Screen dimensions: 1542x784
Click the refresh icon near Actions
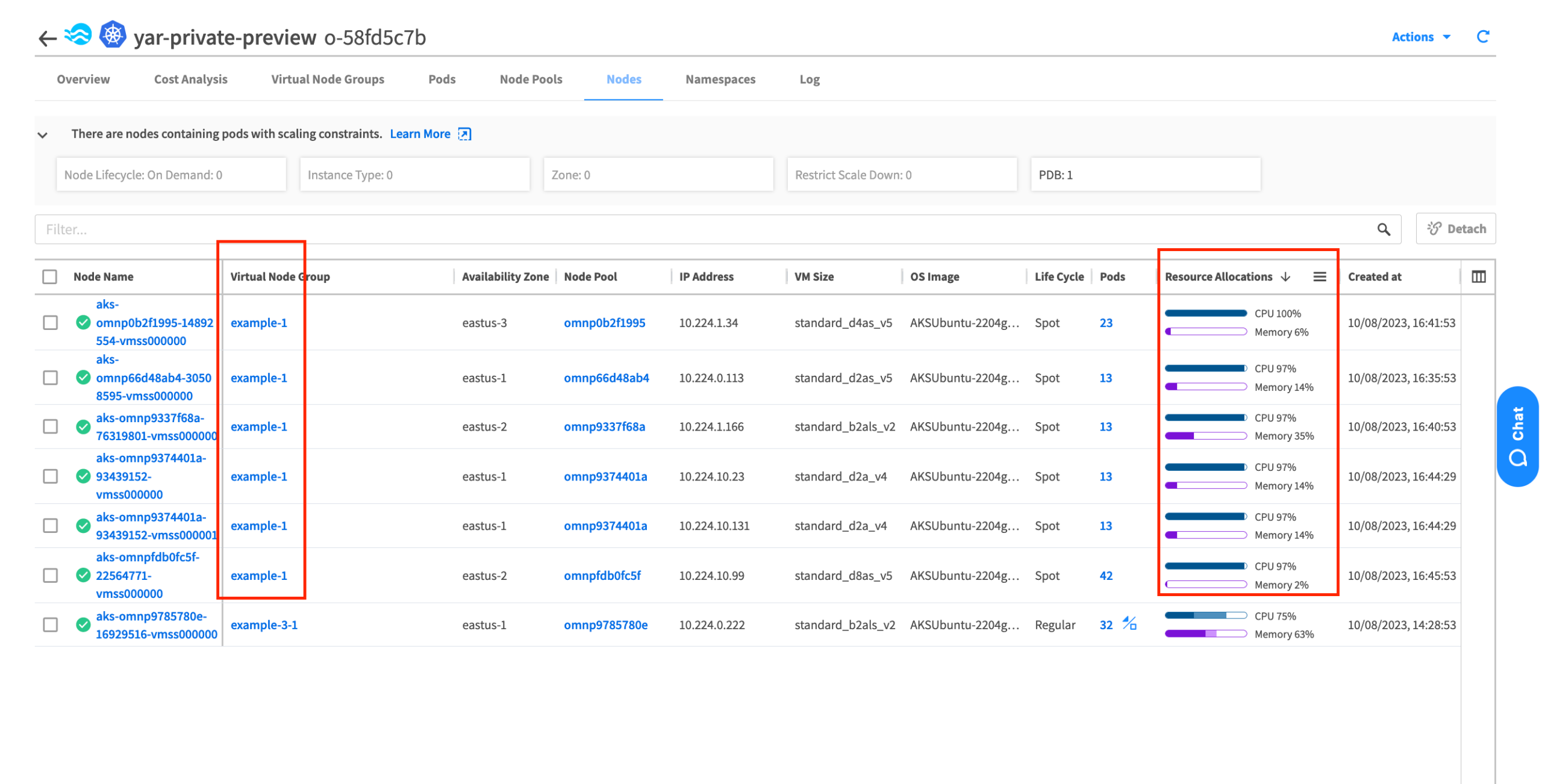coord(1482,37)
